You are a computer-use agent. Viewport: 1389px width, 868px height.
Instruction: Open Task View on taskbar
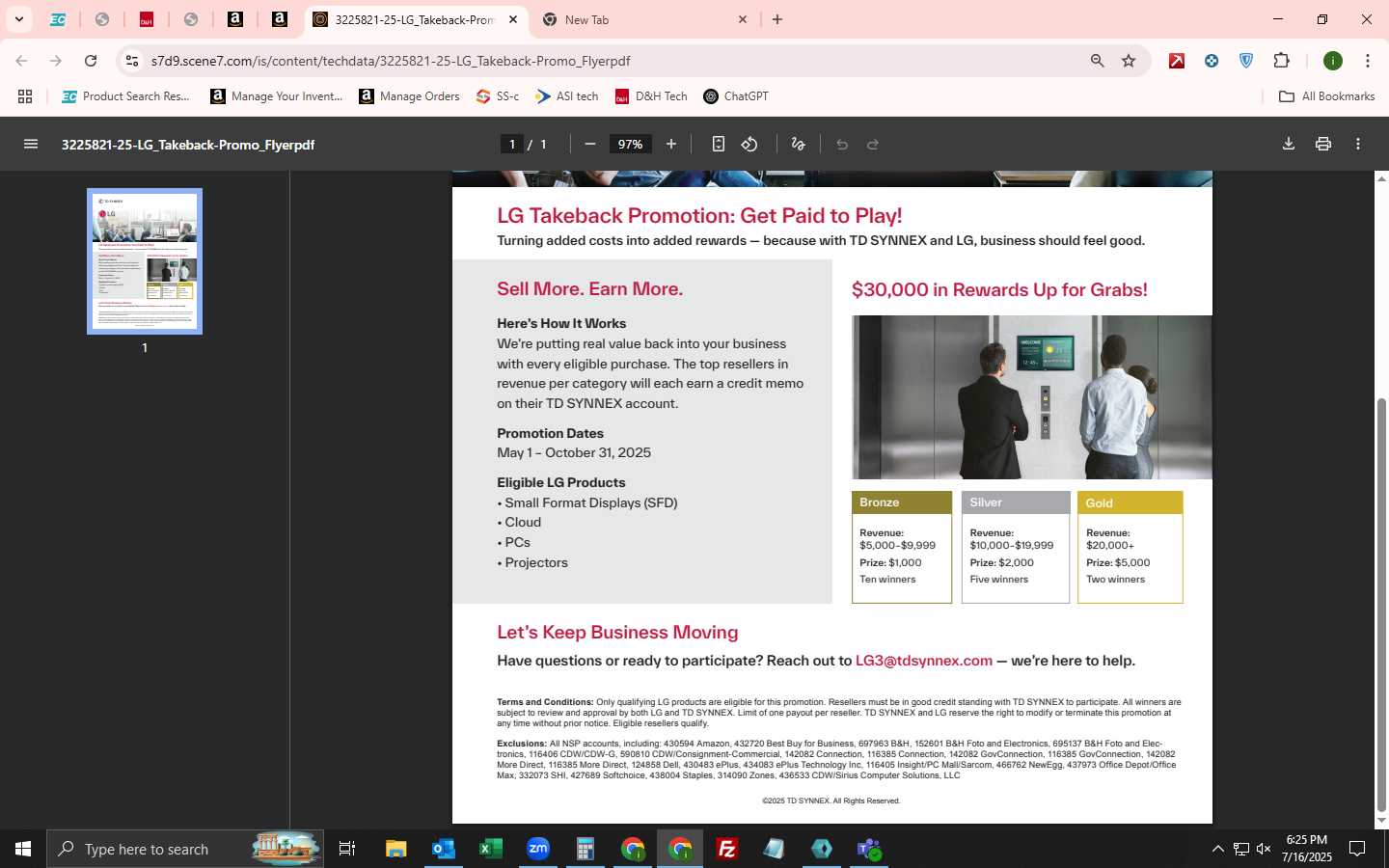tap(347, 849)
